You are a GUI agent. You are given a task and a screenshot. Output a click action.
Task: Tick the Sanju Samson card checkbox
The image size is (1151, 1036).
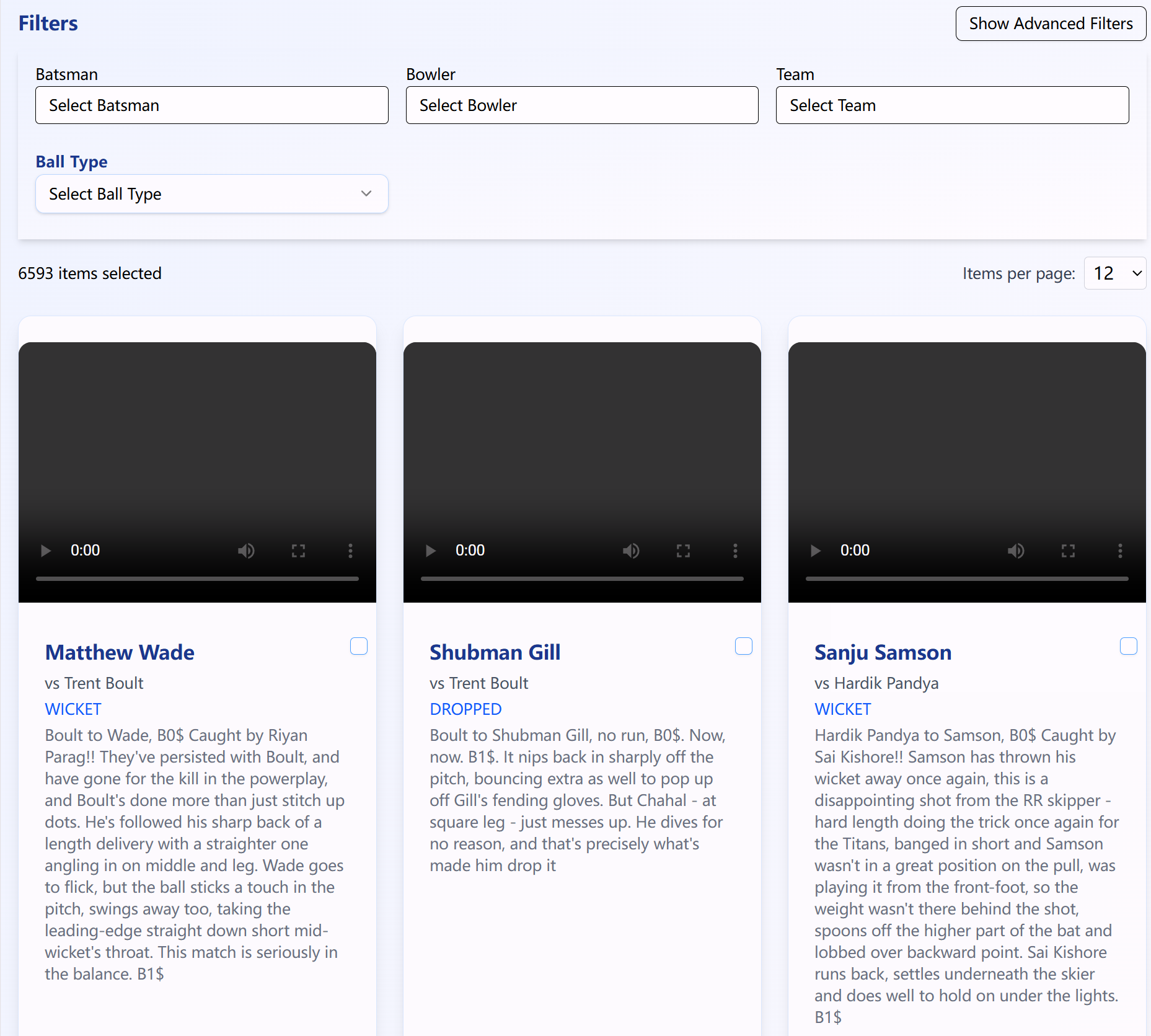point(1129,646)
